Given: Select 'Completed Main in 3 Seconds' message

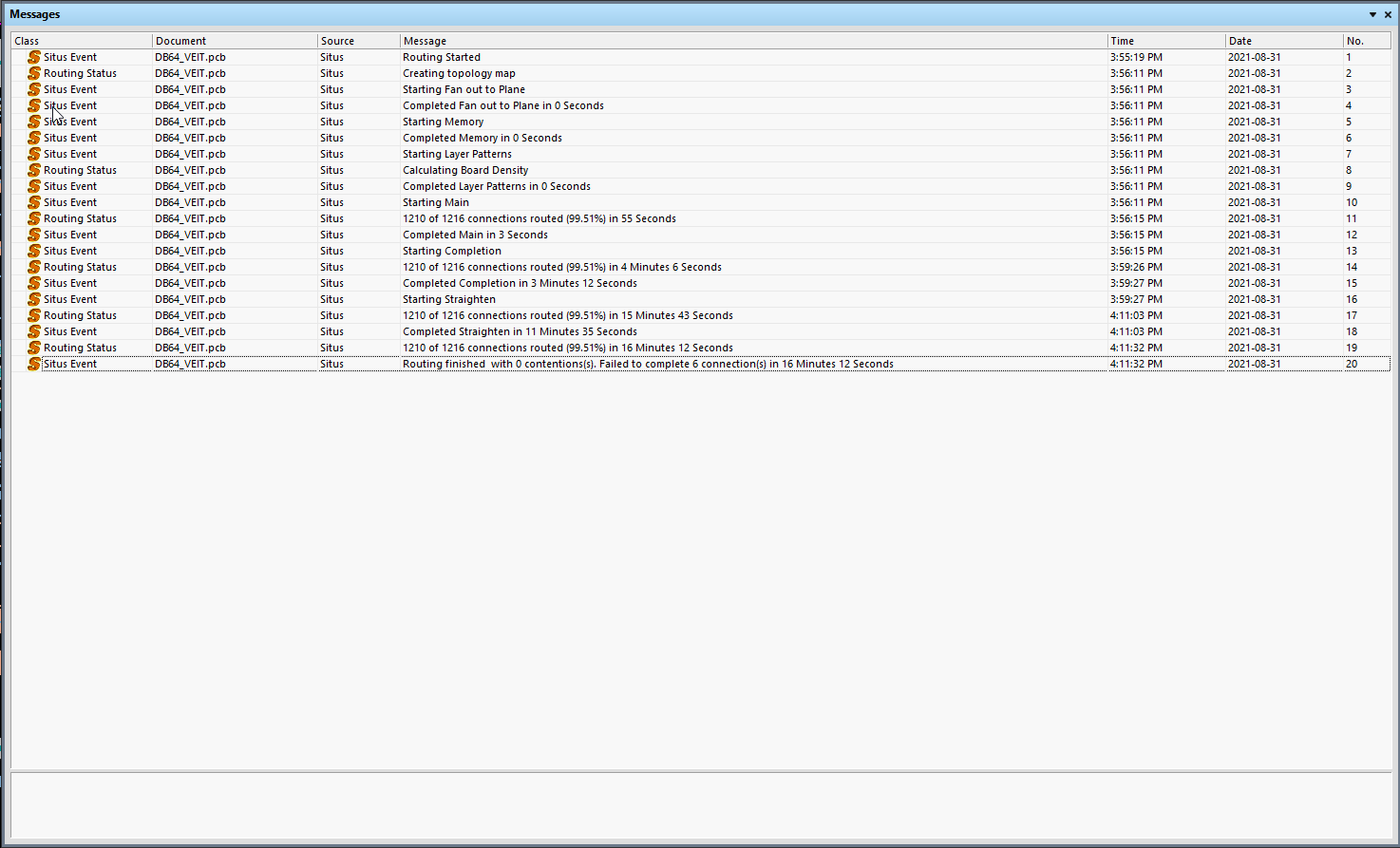Looking at the screenshot, I should [475, 235].
